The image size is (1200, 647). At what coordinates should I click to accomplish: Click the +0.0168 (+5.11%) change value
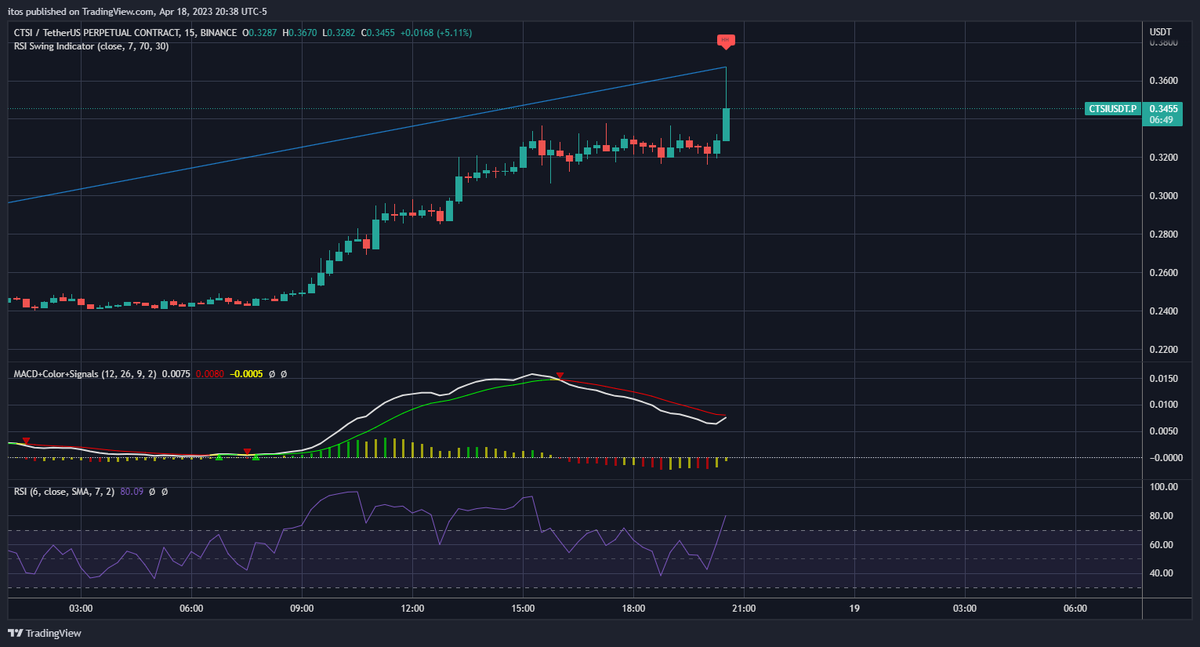pos(436,33)
